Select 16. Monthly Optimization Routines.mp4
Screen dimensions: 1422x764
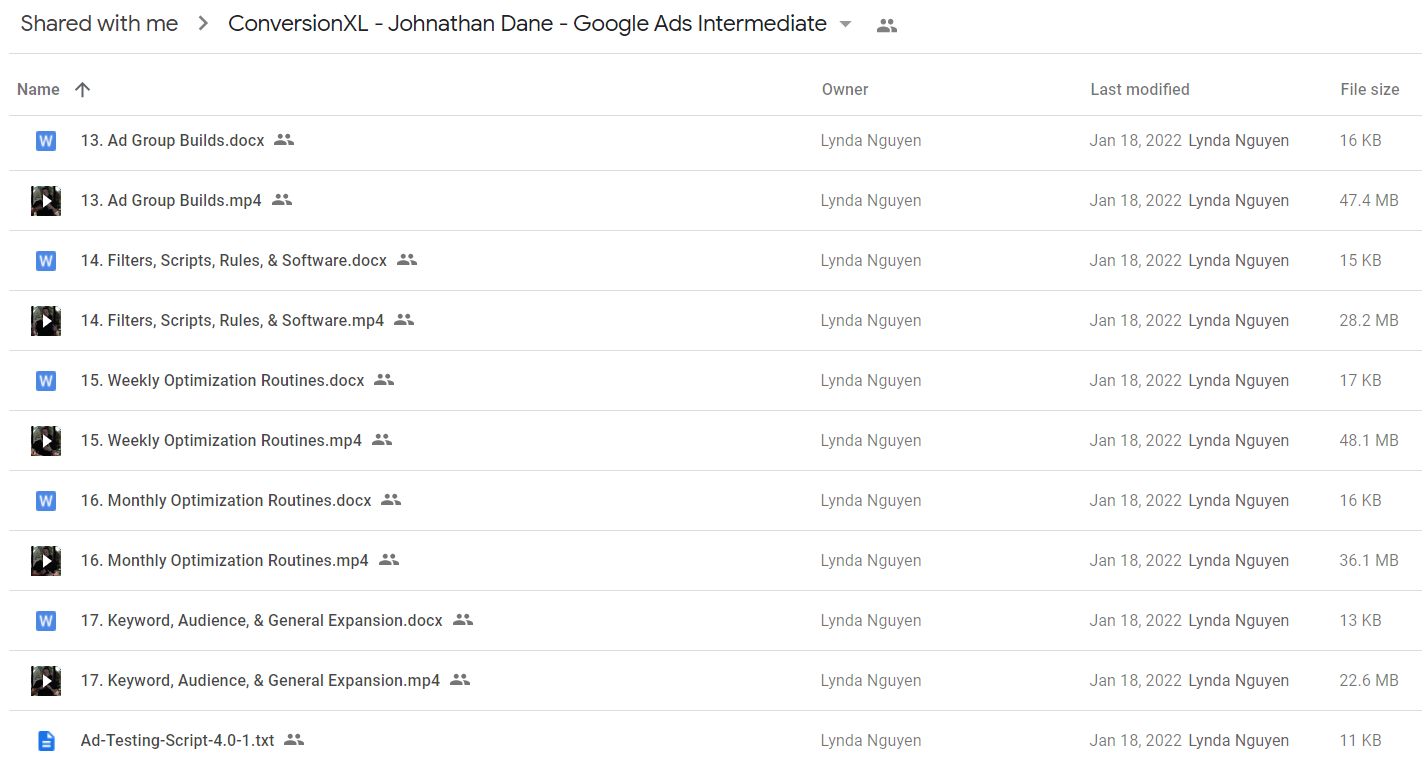click(225, 561)
